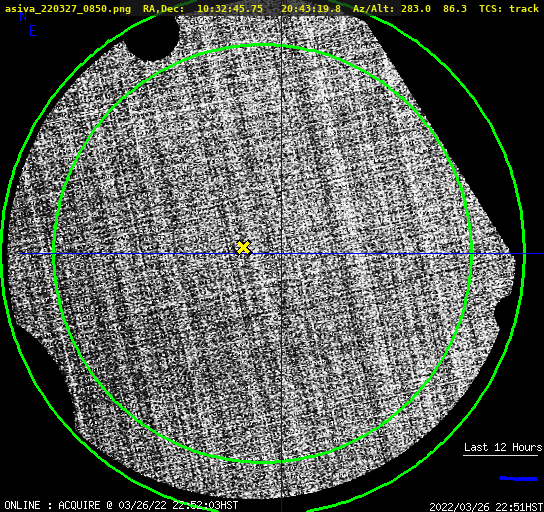Click where horizontal crosshair meets outer green circle
Viewport: 544px width, 512px height.
click(x=525, y=254)
